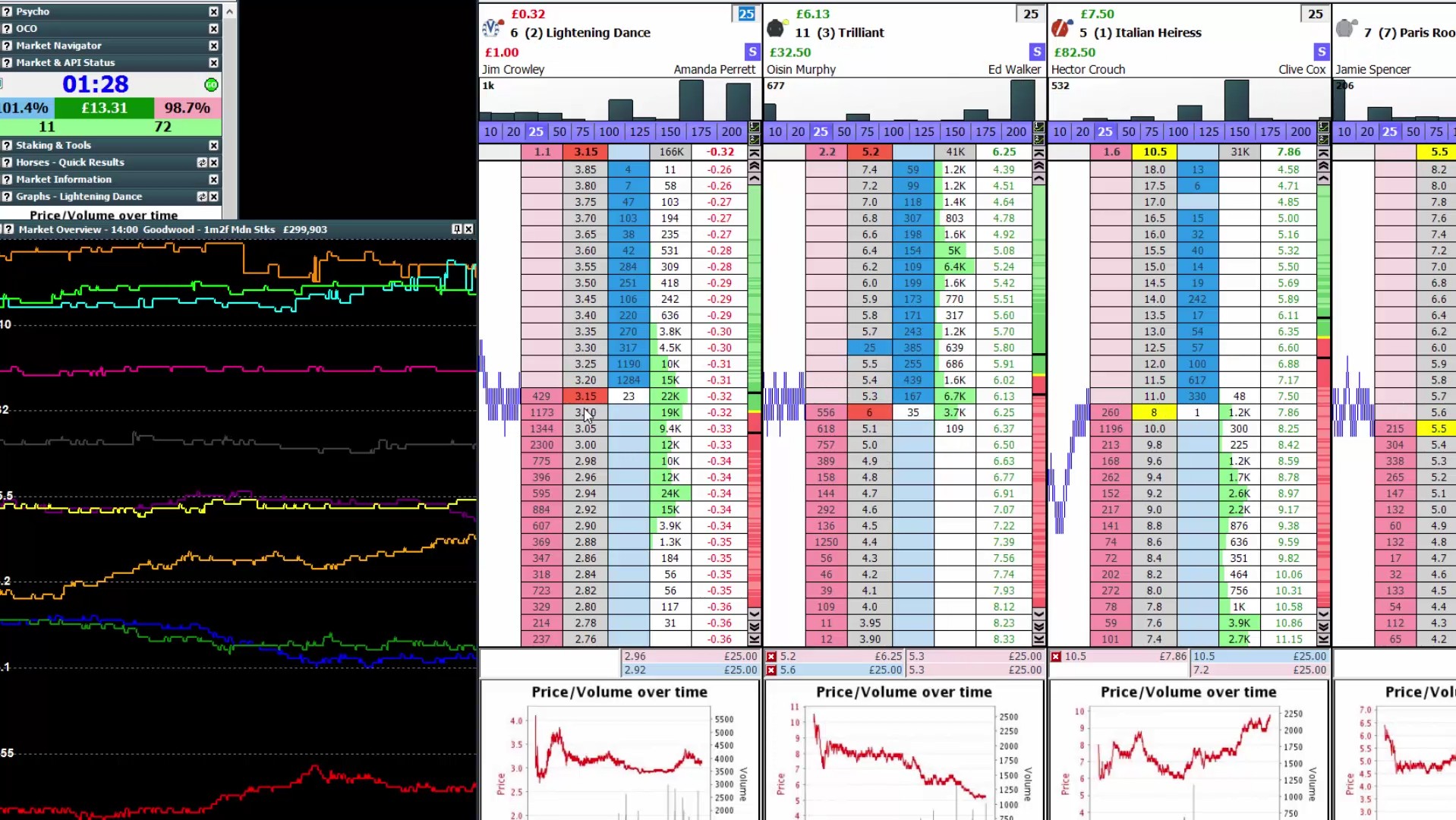Jump to bottom of Lightening Dance ladder
The width and height of the screenshot is (1456, 820).
click(755, 640)
